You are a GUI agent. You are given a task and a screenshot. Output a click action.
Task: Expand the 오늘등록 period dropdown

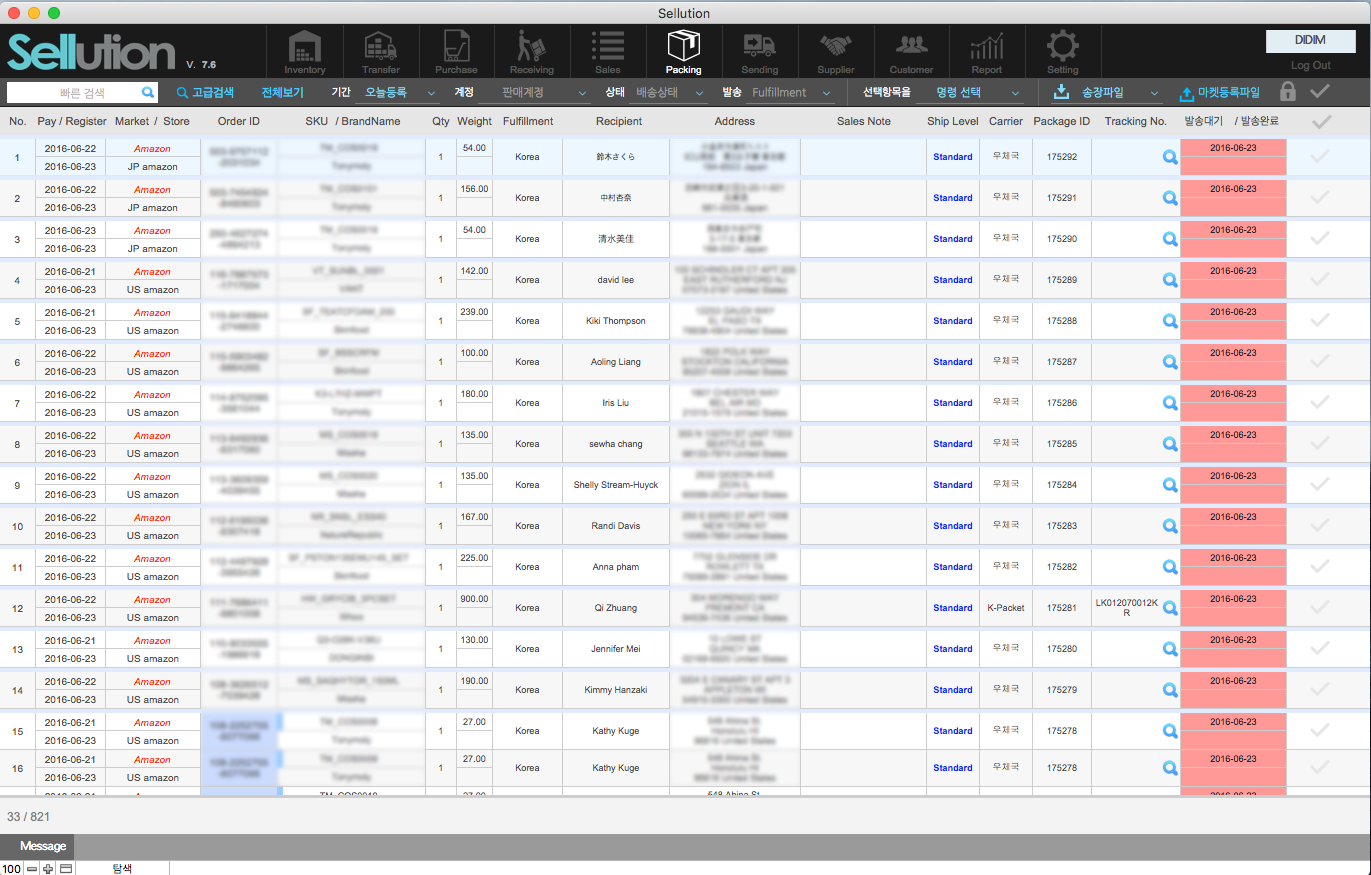click(x=398, y=93)
